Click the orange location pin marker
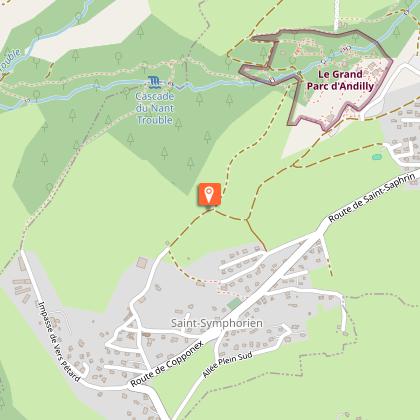The image size is (420, 420). tap(209, 195)
